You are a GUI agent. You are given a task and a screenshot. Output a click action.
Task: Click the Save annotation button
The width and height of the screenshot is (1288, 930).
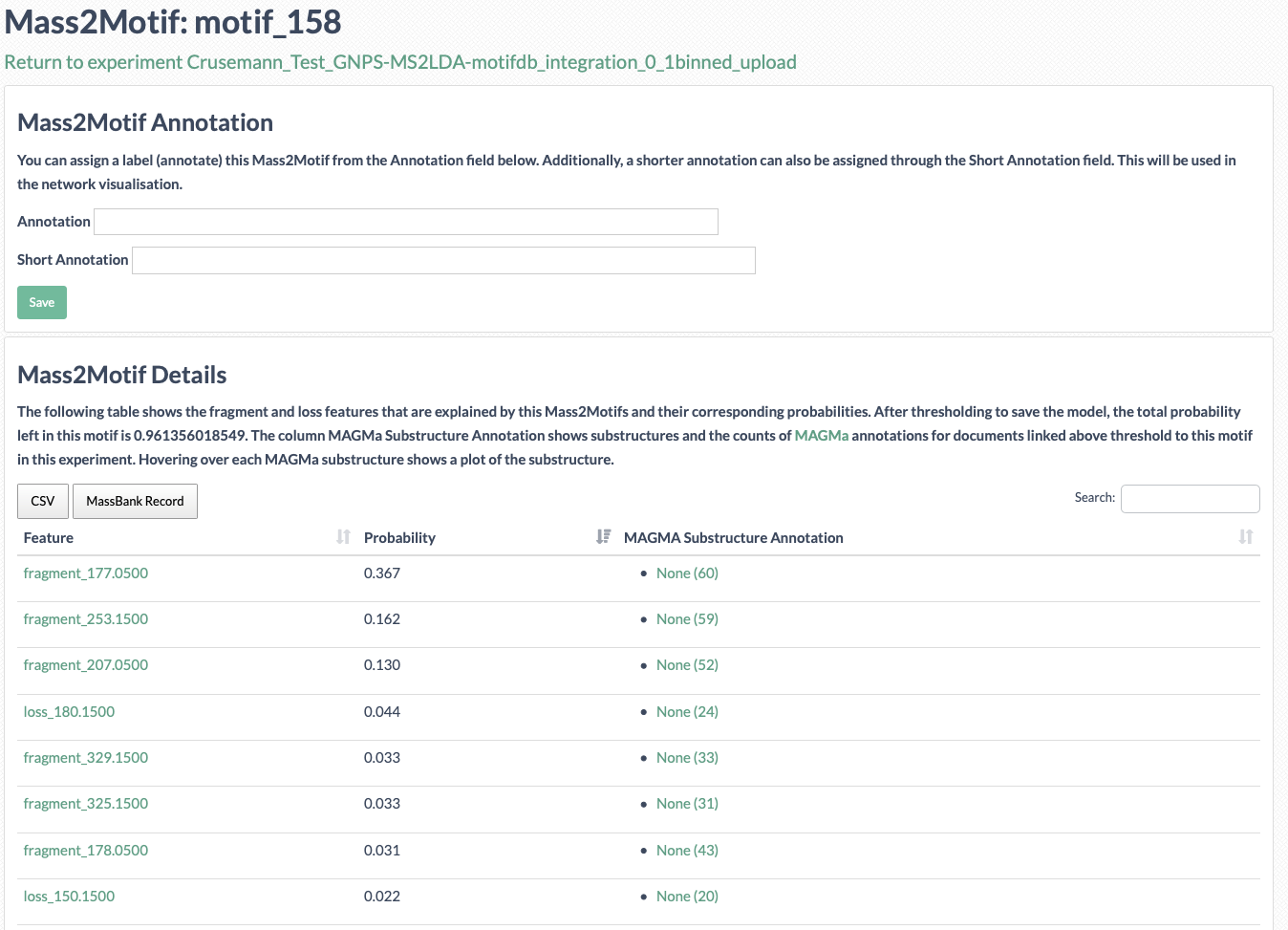click(42, 302)
